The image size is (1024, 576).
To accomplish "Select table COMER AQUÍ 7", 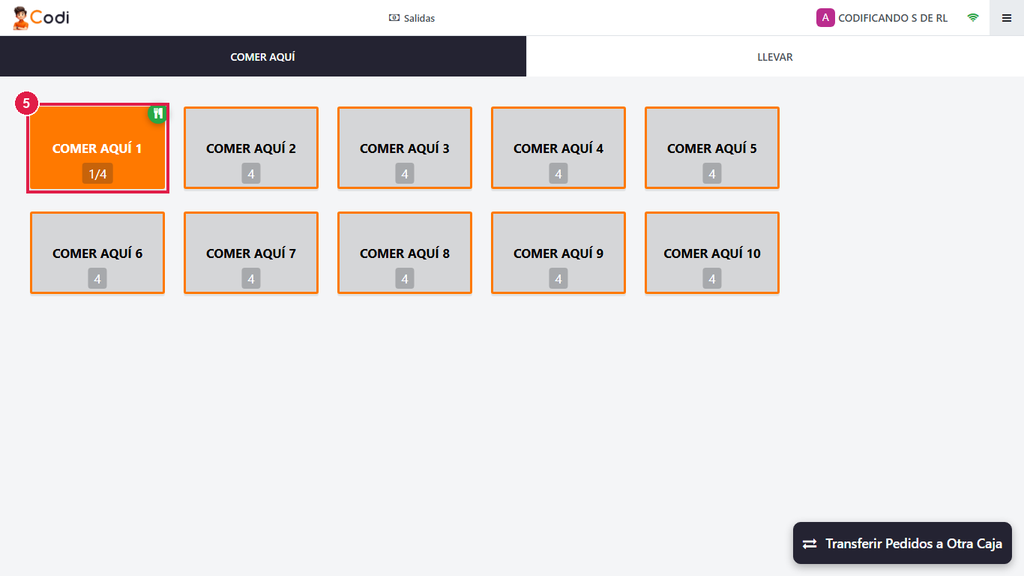I will 251,253.
